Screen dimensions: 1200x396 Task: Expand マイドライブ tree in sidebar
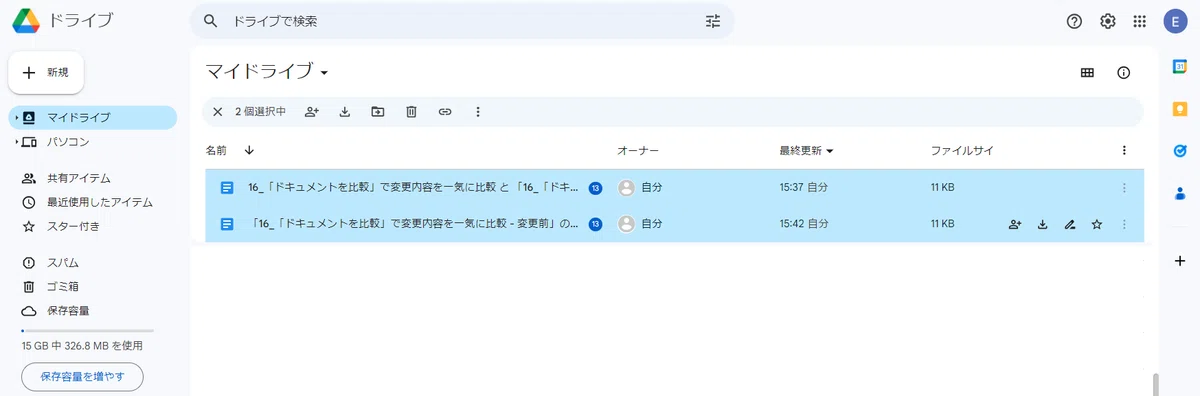coord(16,118)
